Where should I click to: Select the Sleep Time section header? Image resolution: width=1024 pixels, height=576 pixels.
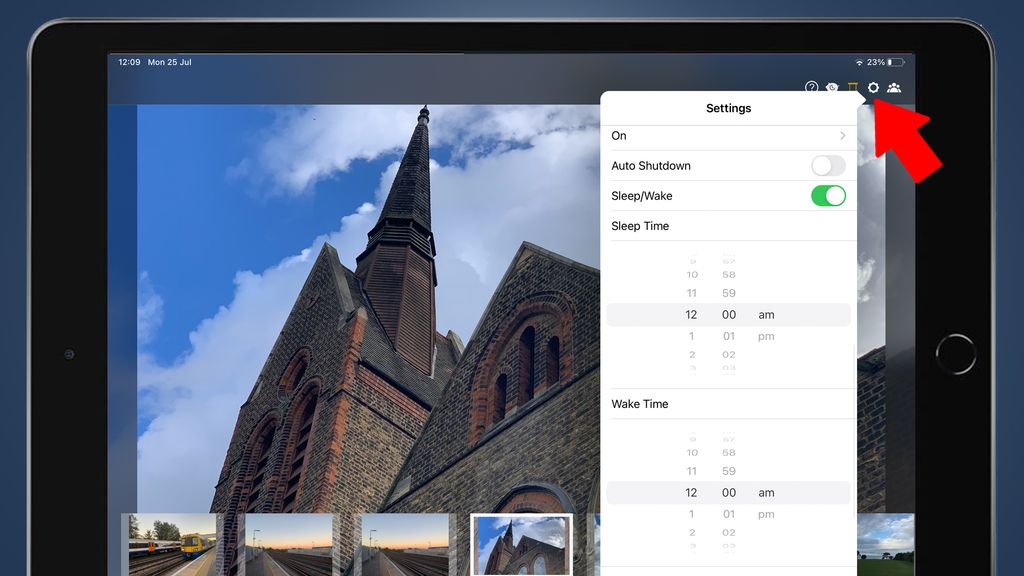click(640, 226)
